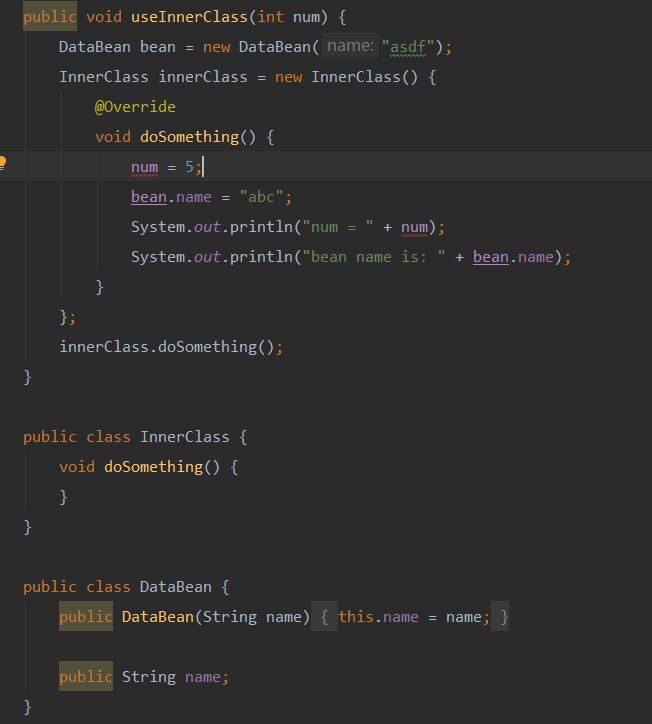Click the useInnerClass method name
The width and height of the screenshot is (652, 724).
(189, 17)
